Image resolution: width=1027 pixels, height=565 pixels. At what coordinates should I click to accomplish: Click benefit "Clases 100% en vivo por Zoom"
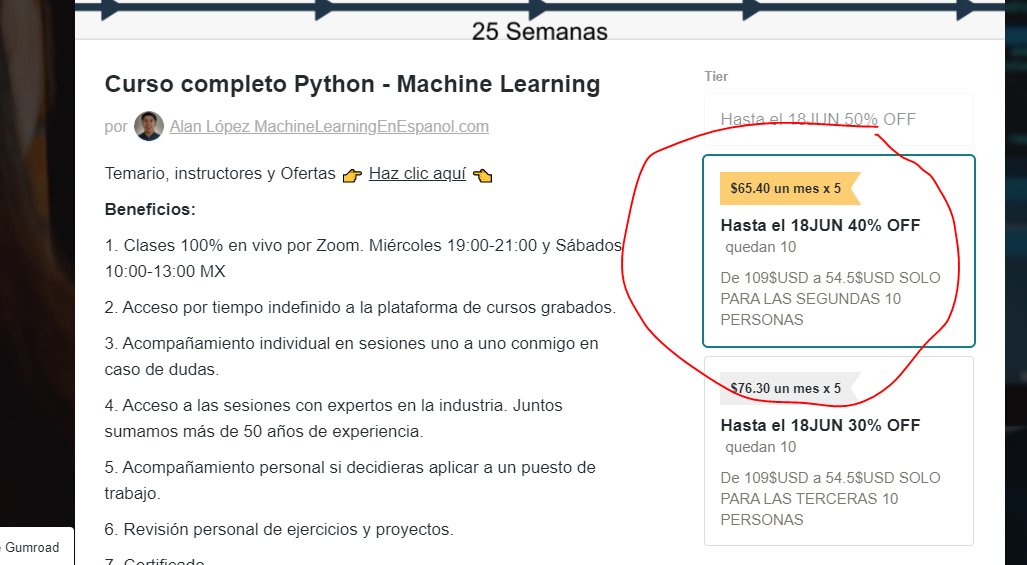[363, 258]
